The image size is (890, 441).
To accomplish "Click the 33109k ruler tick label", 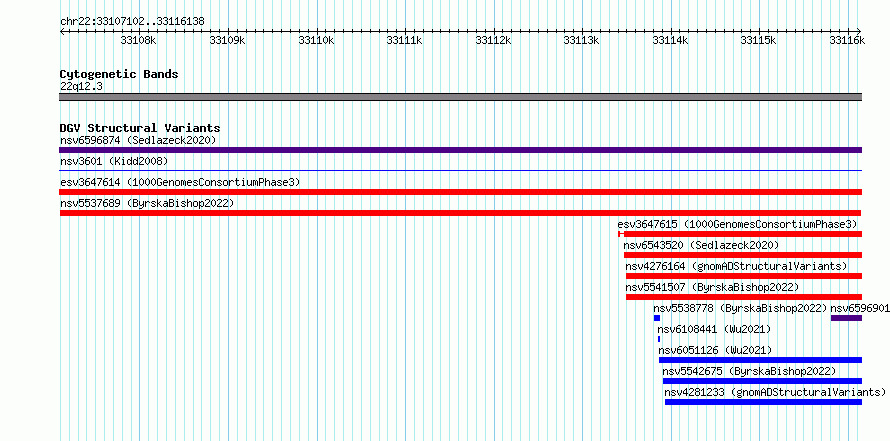I will tap(227, 40).
